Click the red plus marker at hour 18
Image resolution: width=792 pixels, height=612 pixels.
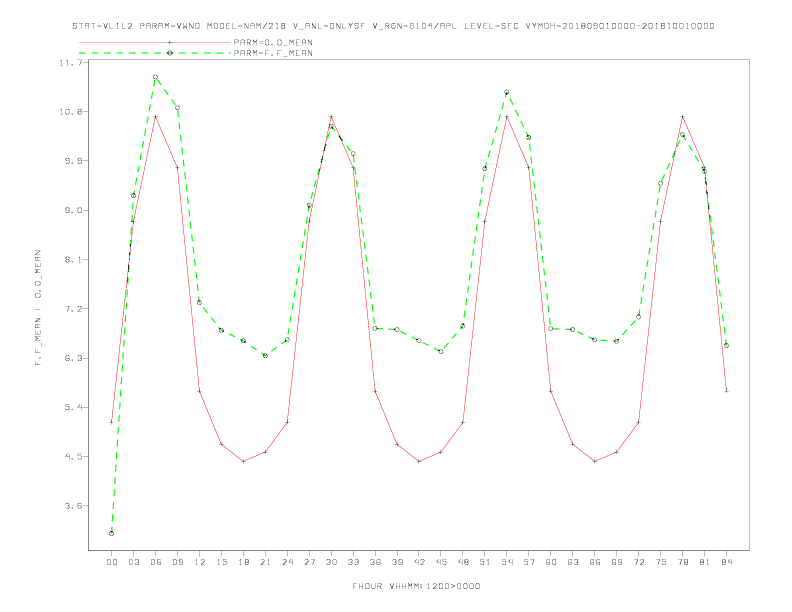click(243, 461)
